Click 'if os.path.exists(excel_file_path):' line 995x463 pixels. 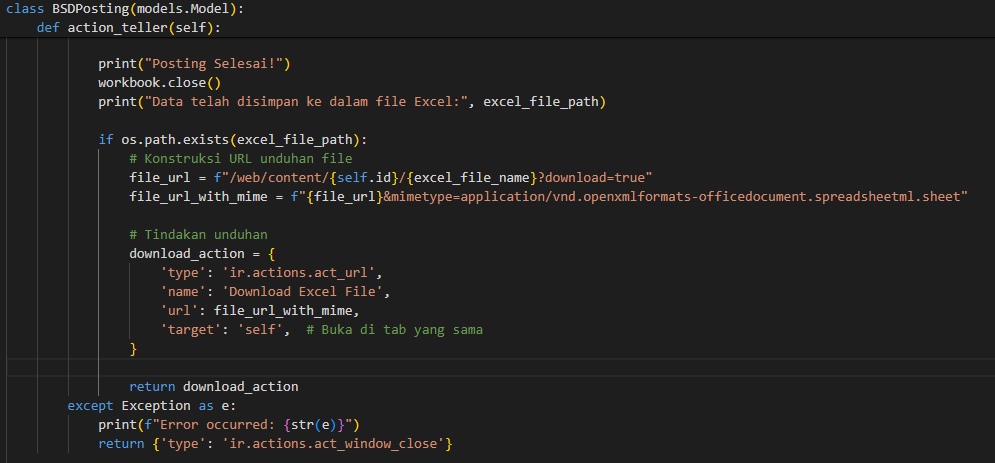(233, 140)
